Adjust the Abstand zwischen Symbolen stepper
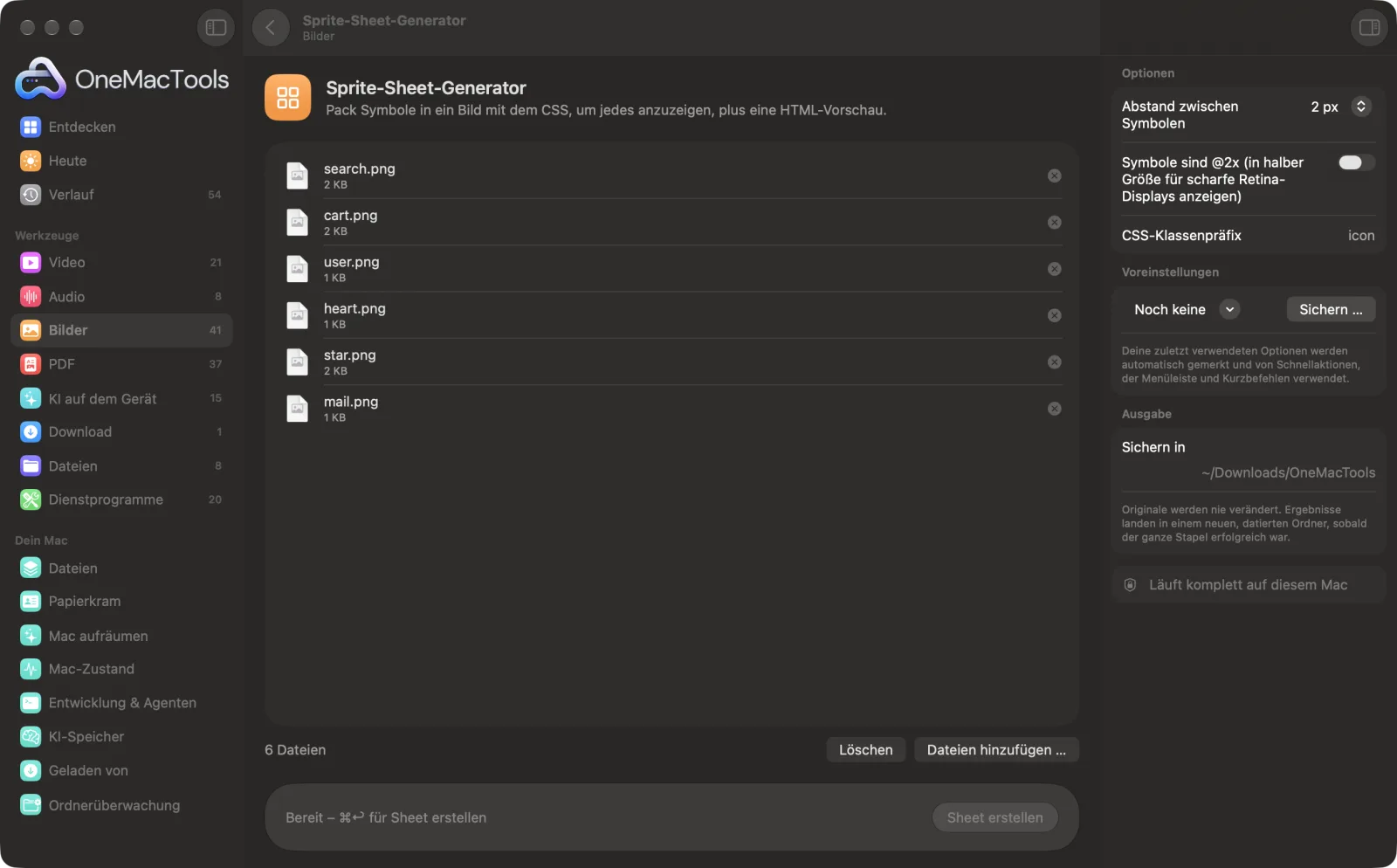The image size is (1397, 868). pyautogui.click(x=1360, y=107)
